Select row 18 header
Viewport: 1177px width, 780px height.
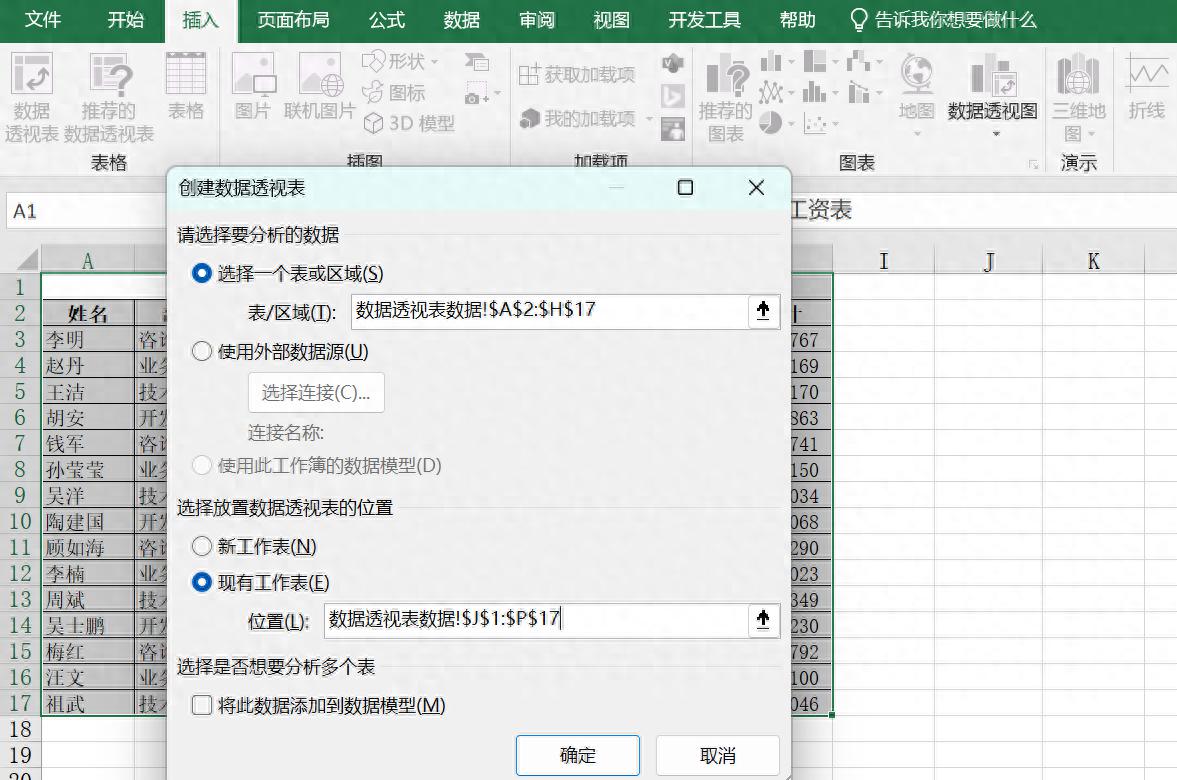click(20, 729)
